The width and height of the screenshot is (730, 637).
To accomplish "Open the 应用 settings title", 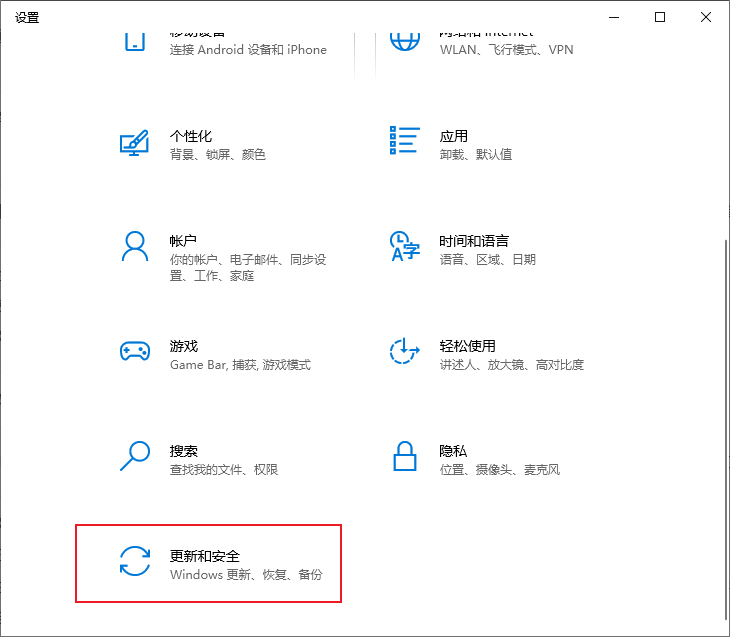I will [453, 136].
